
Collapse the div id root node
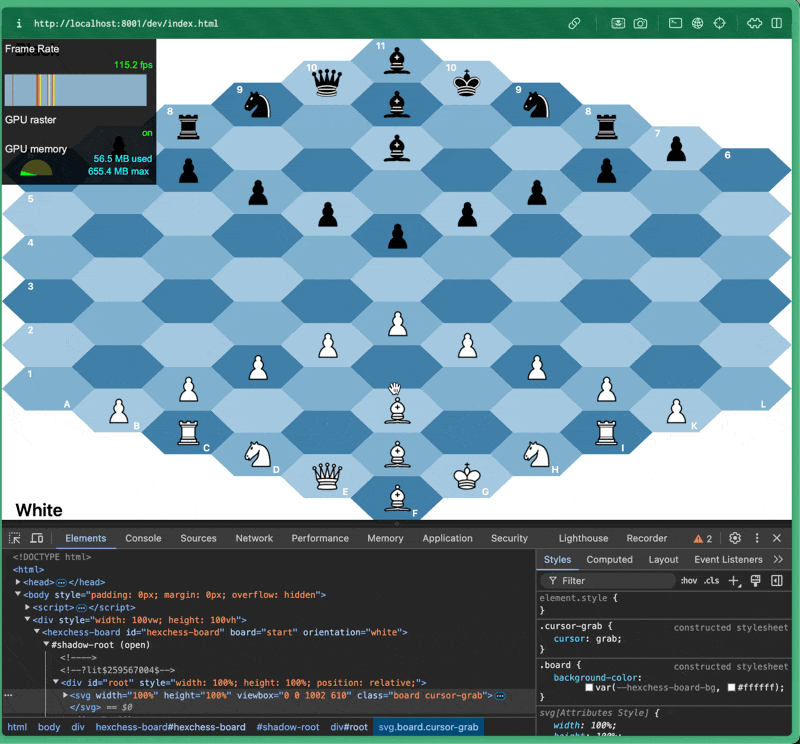[56, 682]
